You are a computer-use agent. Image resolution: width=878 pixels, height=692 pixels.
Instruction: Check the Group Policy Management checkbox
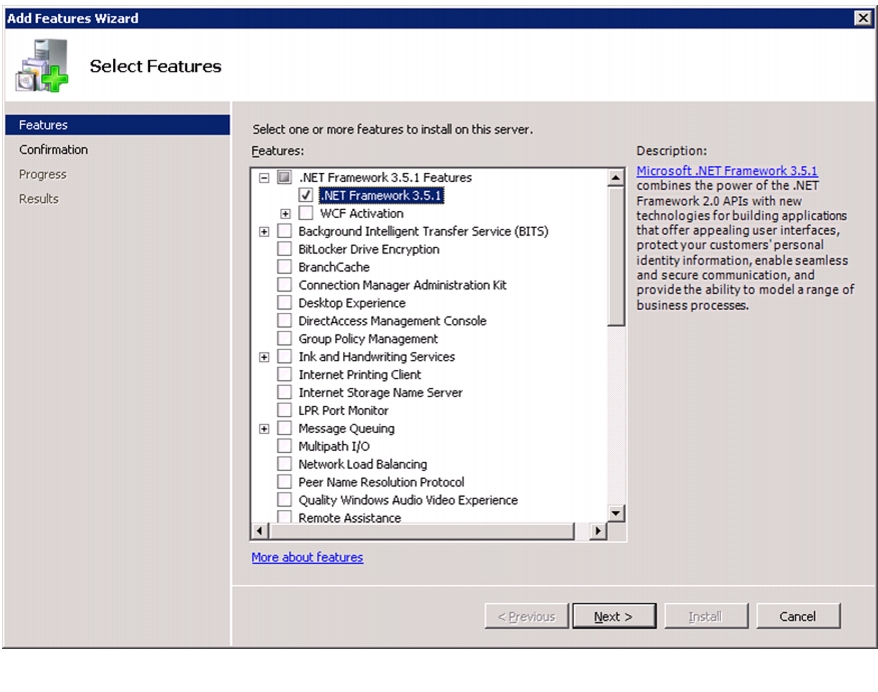click(284, 339)
